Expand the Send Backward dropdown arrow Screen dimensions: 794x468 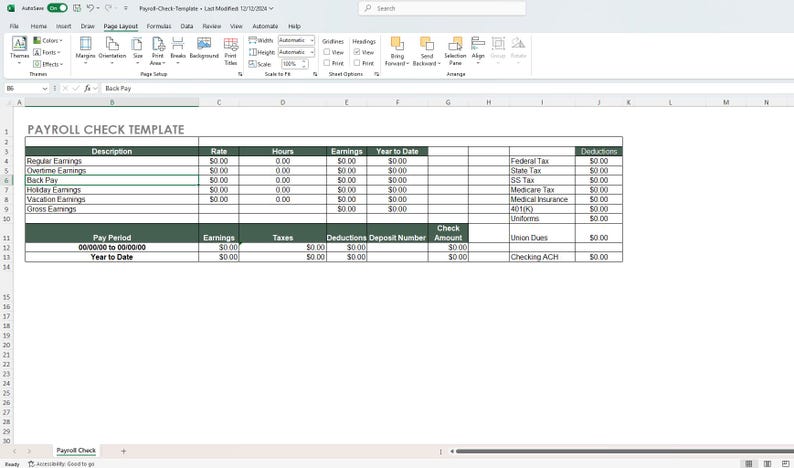[x=439, y=64]
